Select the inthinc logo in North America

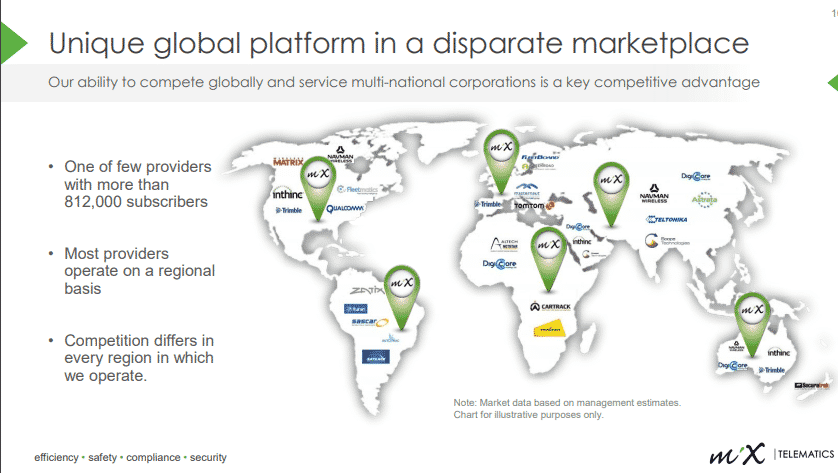tap(288, 194)
